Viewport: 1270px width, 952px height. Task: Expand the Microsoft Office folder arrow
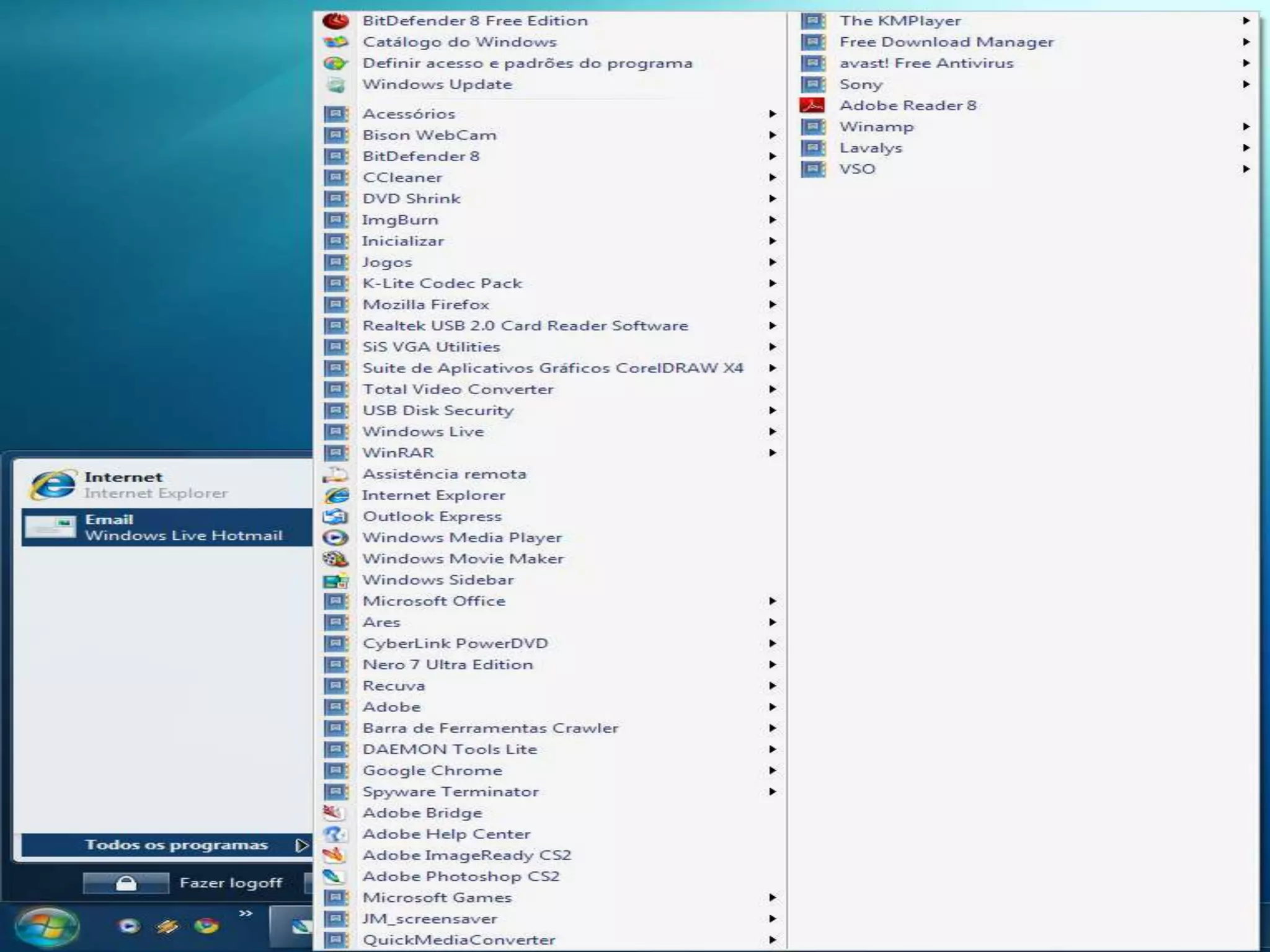(772, 601)
